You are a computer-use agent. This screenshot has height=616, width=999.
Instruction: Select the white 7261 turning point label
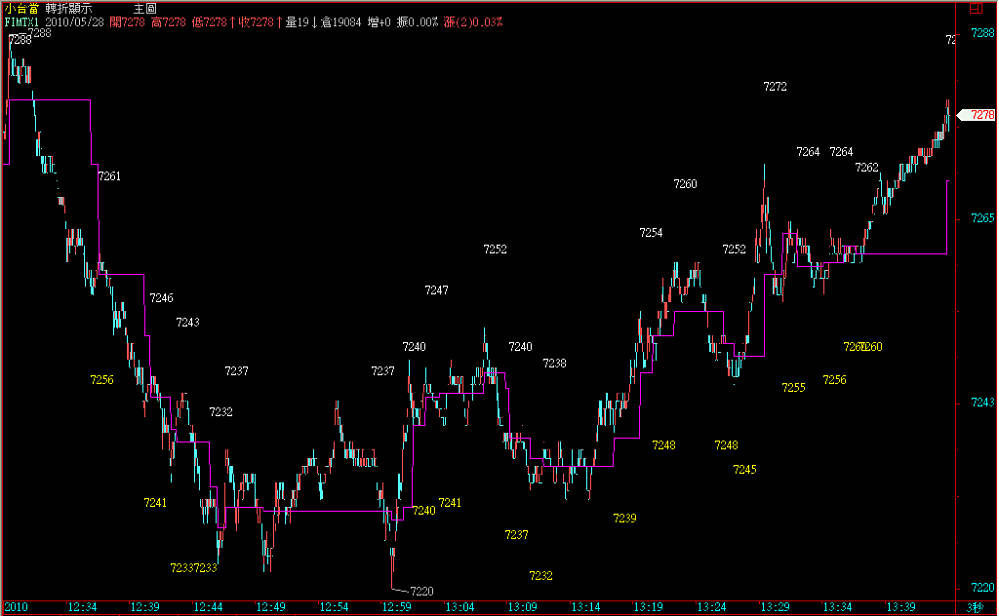(x=109, y=176)
